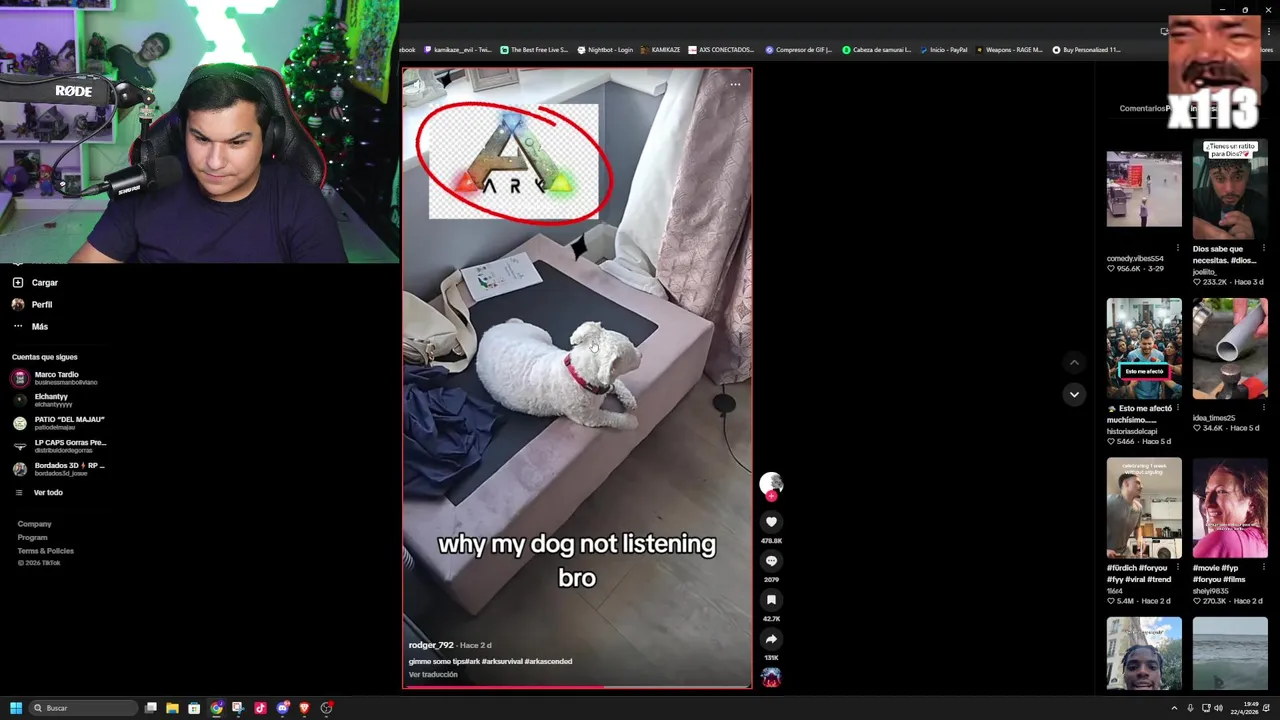
Task: Open spinning sound disc below share
Action: tap(771, 677)
